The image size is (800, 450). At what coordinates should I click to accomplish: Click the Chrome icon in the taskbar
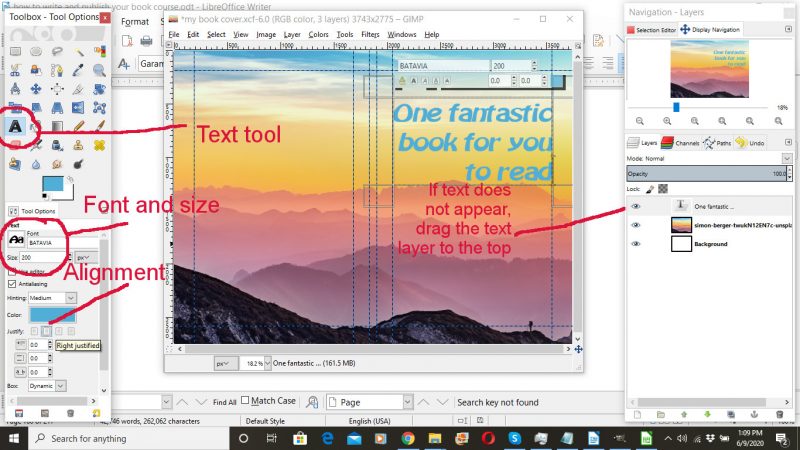[408, 438]
